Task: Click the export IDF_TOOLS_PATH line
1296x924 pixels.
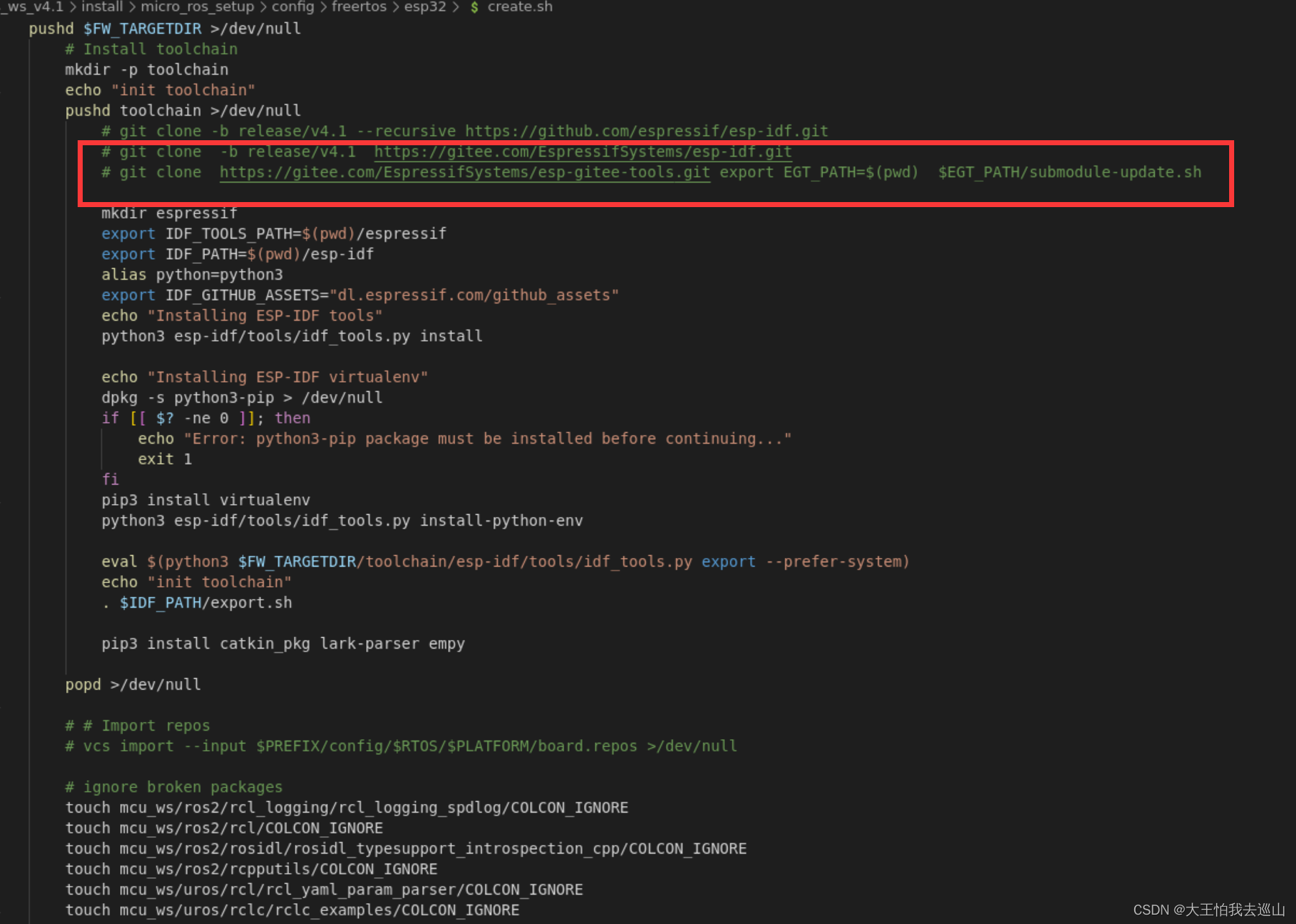Action: coord(273,233)
